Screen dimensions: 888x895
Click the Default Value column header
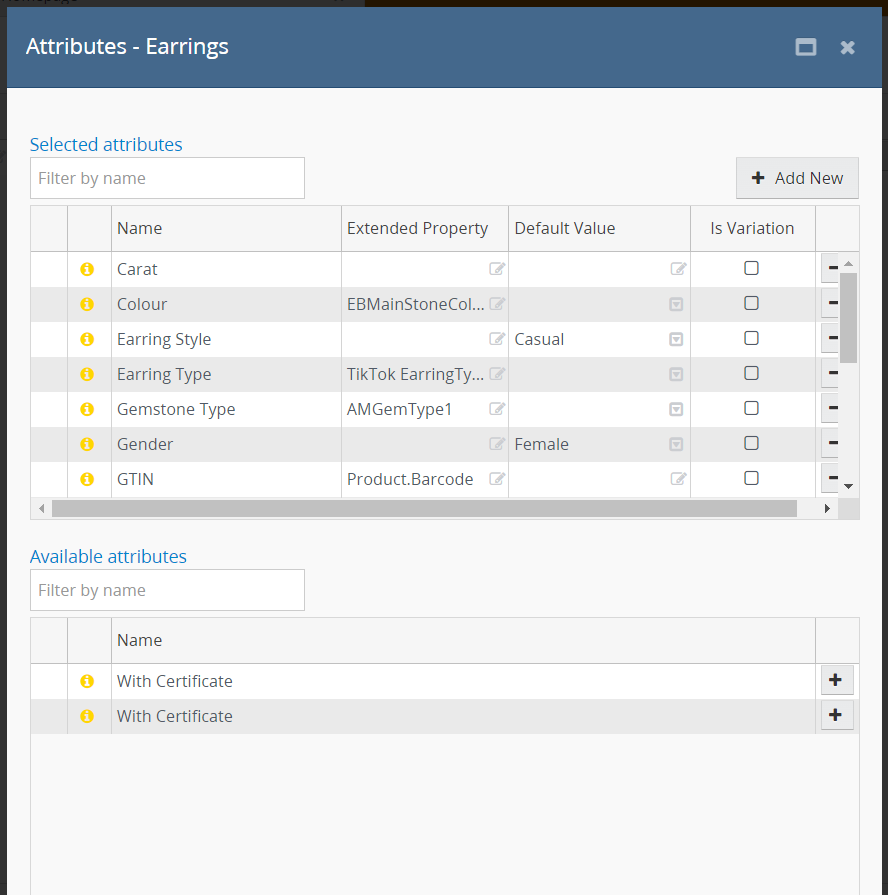coord(564,228)
